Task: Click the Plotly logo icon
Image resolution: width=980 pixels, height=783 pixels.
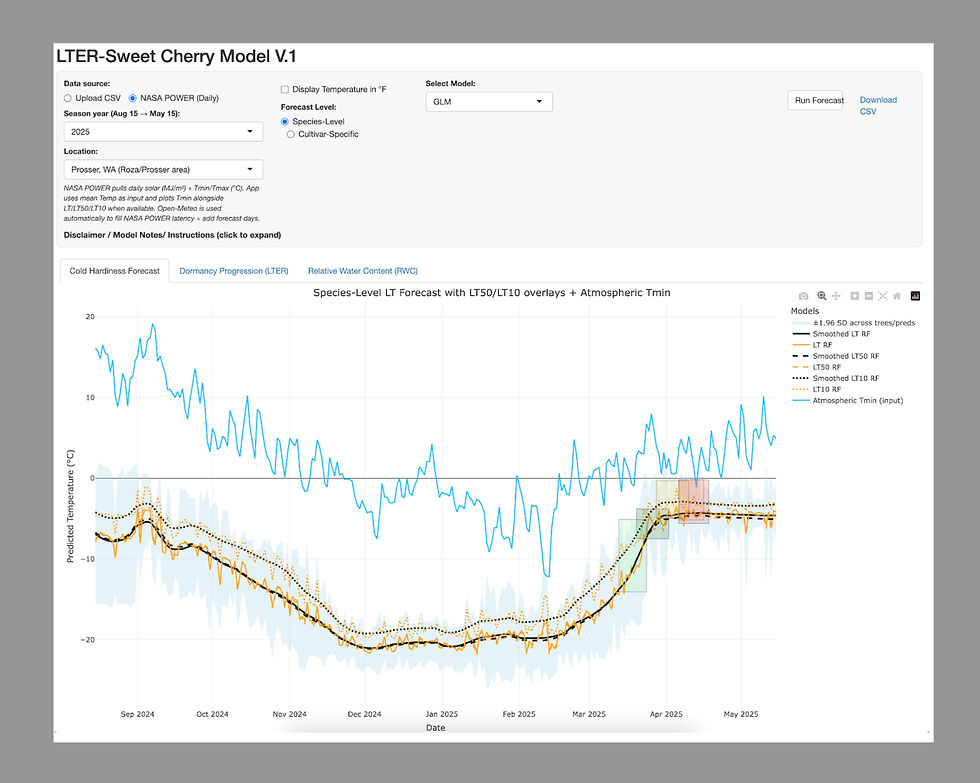Action: point(915,296)
